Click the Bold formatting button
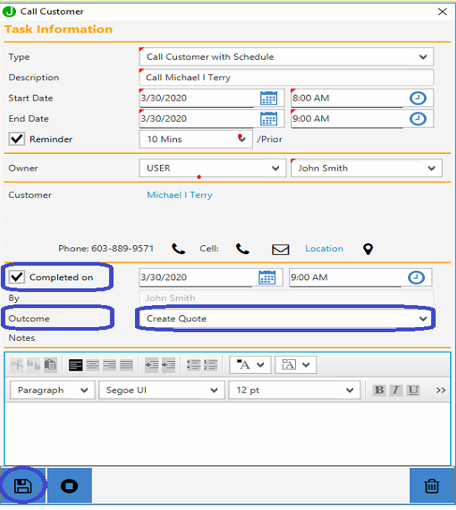 [379, 390]
